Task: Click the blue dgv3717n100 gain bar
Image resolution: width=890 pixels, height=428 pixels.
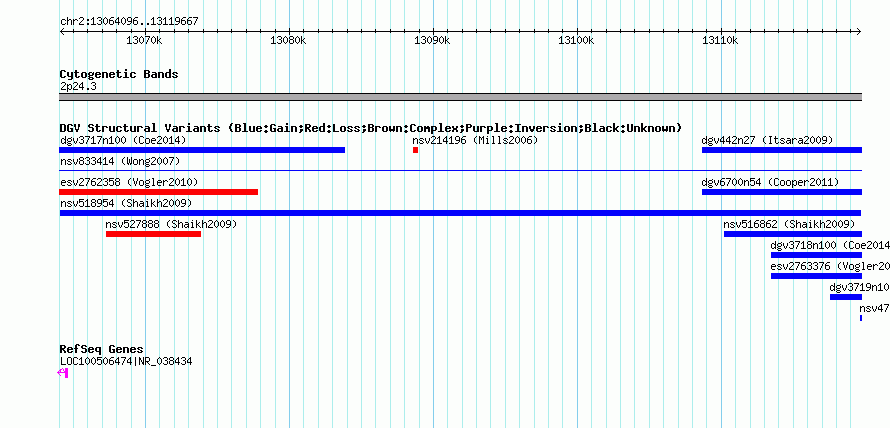Action: 202,150
